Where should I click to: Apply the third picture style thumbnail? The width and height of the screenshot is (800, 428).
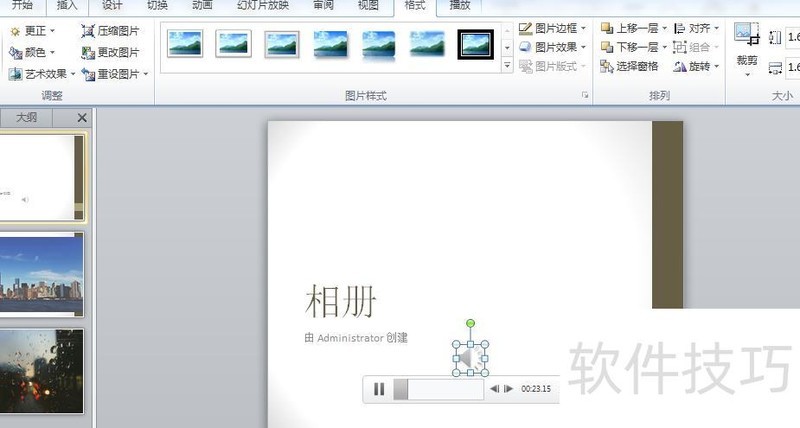[x=282, y=44]
